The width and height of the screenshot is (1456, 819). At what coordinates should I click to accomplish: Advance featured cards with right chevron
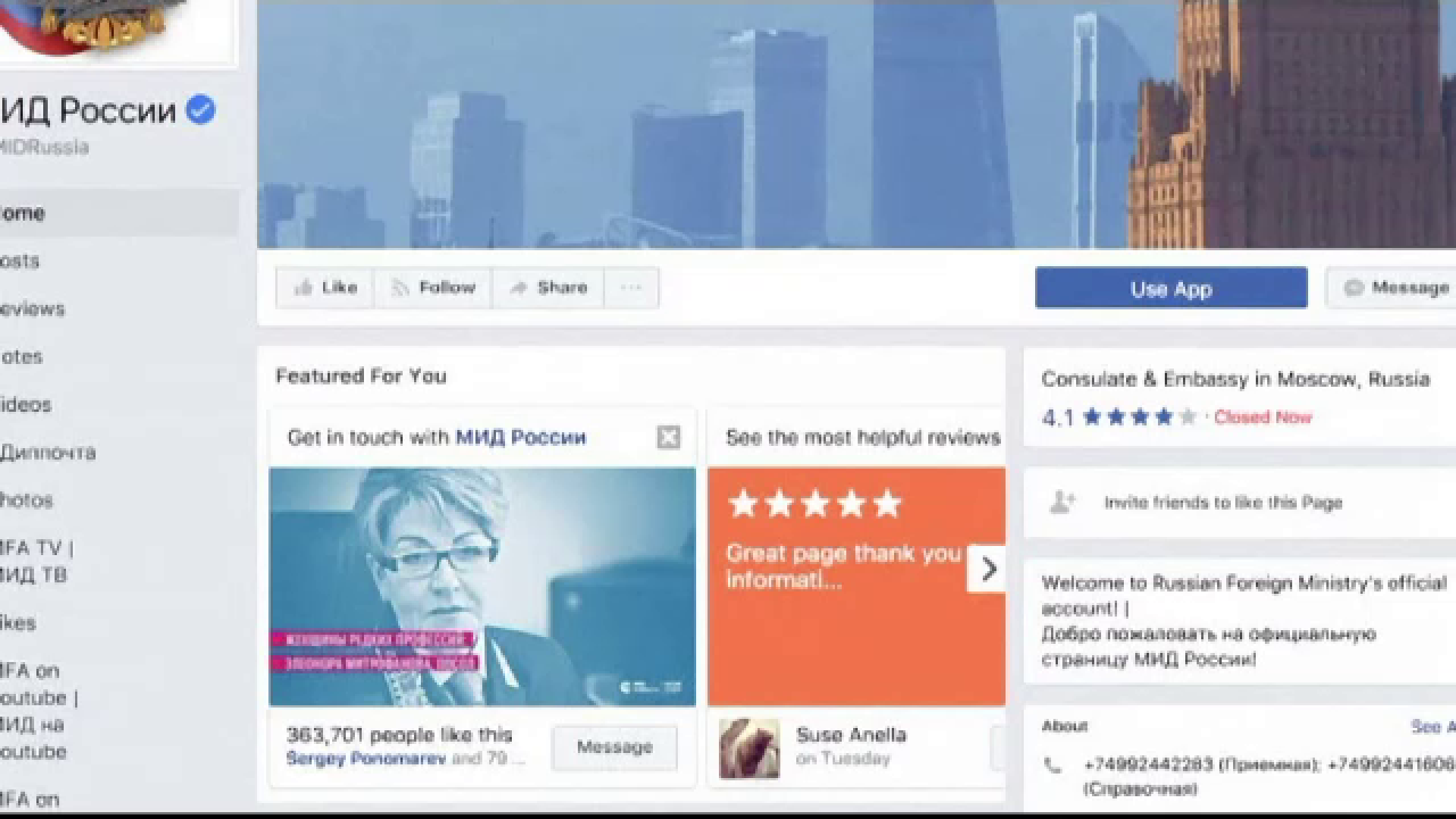point(987,569)
